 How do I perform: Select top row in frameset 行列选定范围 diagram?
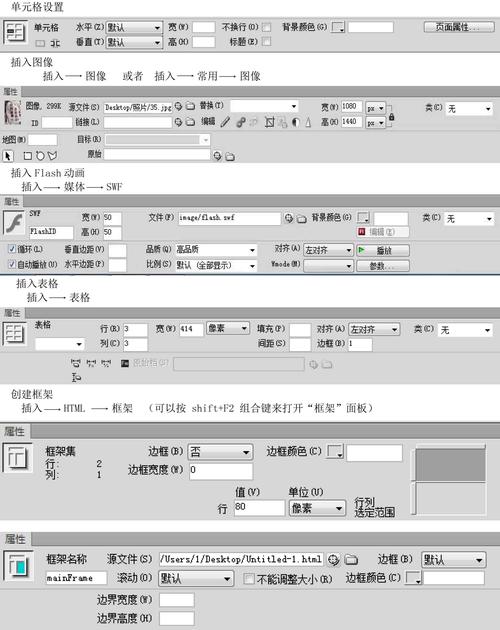(x=450, y=465)
